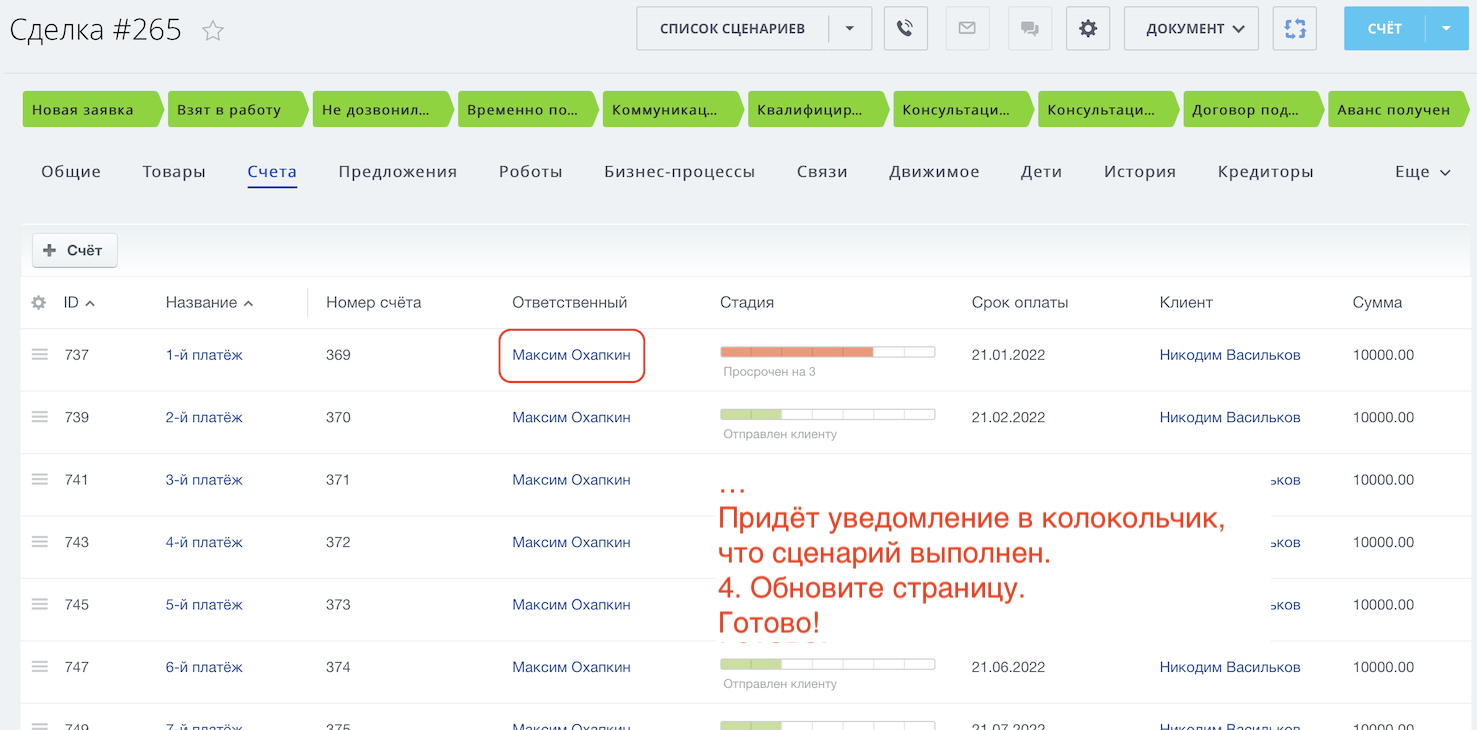Open the История tab

(1139, 172)
